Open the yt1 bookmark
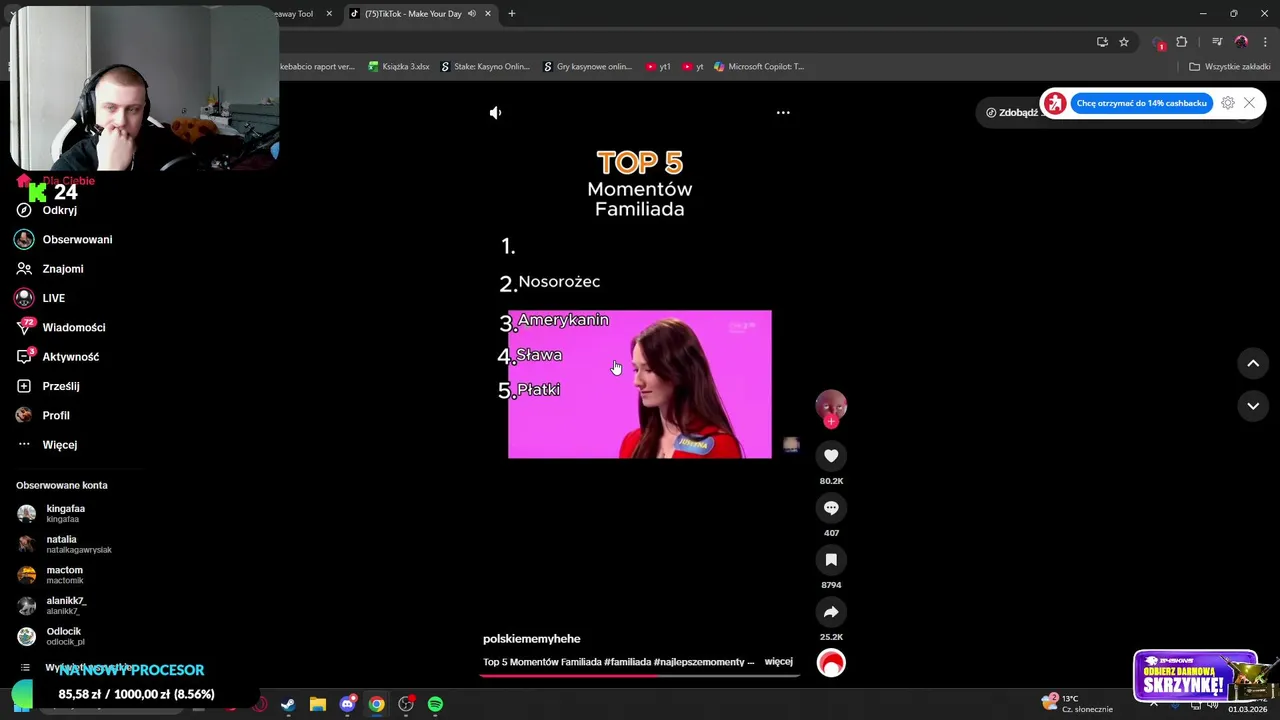The height and width of the screenshot is (720, 1280). click(658, 67)
